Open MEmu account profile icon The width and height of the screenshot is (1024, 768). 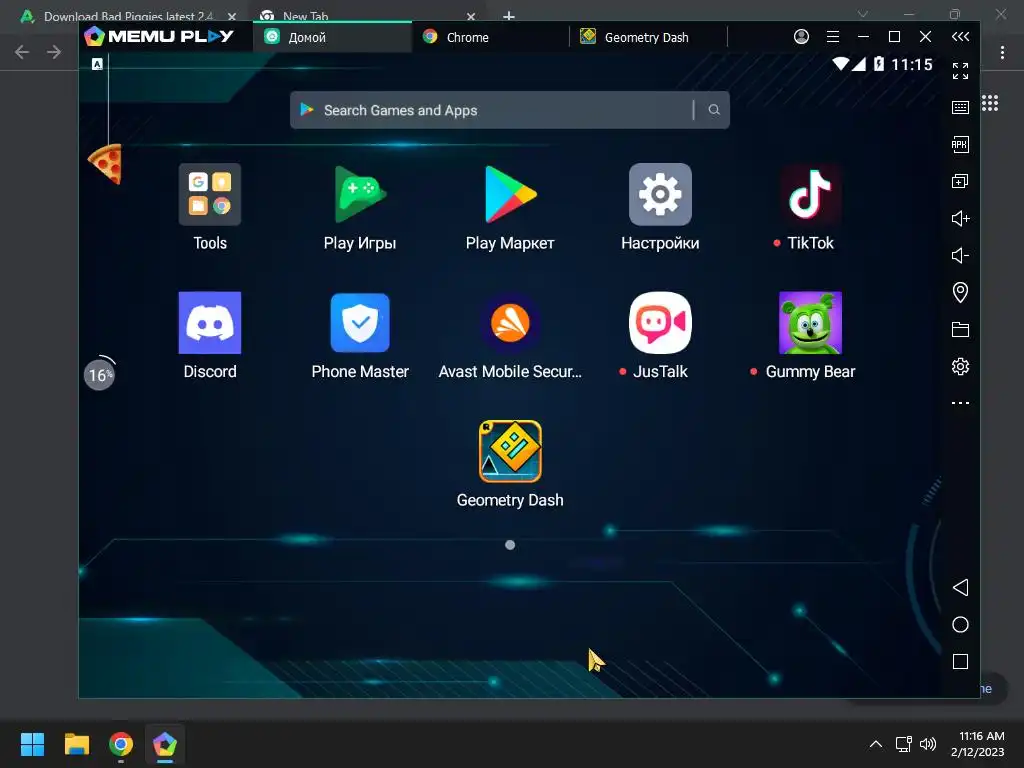tap(801, 37)
